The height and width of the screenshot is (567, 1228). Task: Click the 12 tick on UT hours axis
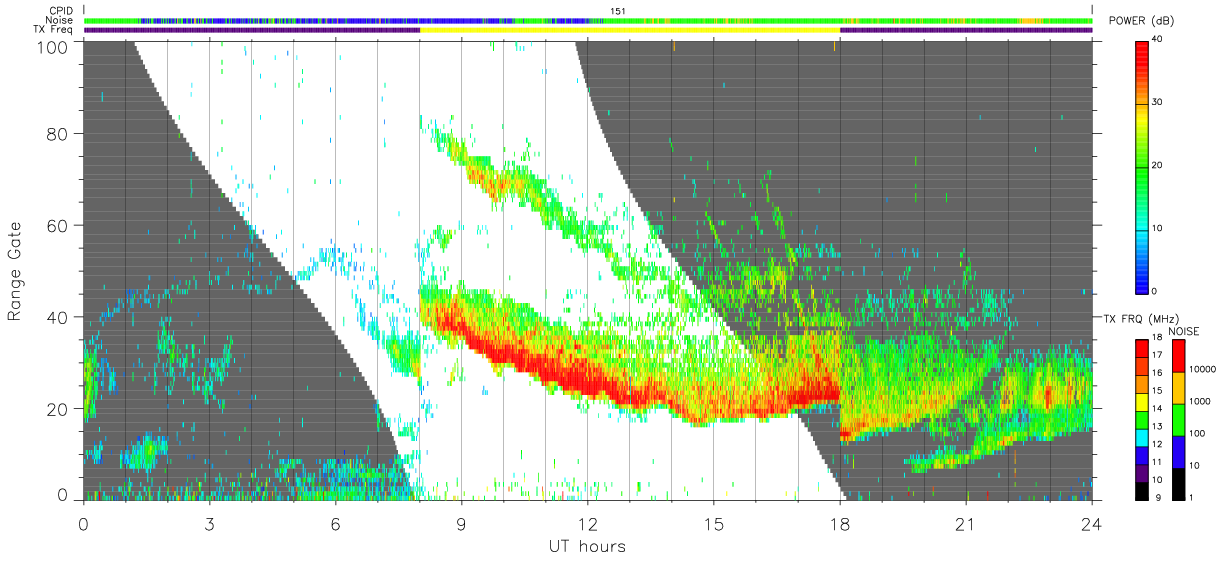587,523
